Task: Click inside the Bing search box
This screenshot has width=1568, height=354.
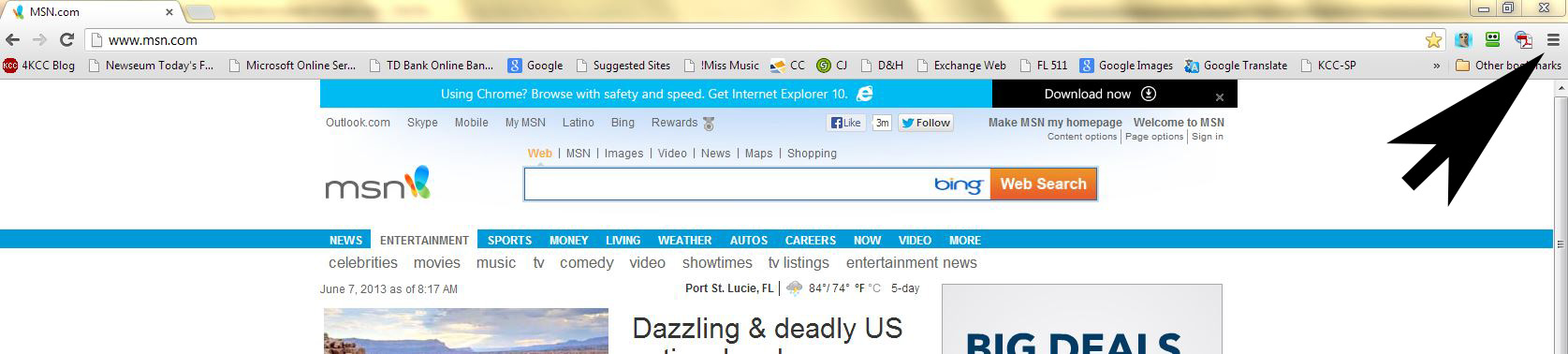Action: point(727,184)
